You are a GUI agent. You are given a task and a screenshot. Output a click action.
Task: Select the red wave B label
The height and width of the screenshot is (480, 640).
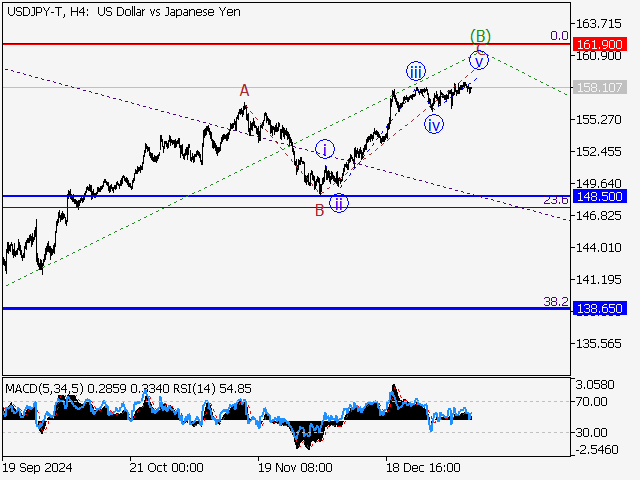319,209
